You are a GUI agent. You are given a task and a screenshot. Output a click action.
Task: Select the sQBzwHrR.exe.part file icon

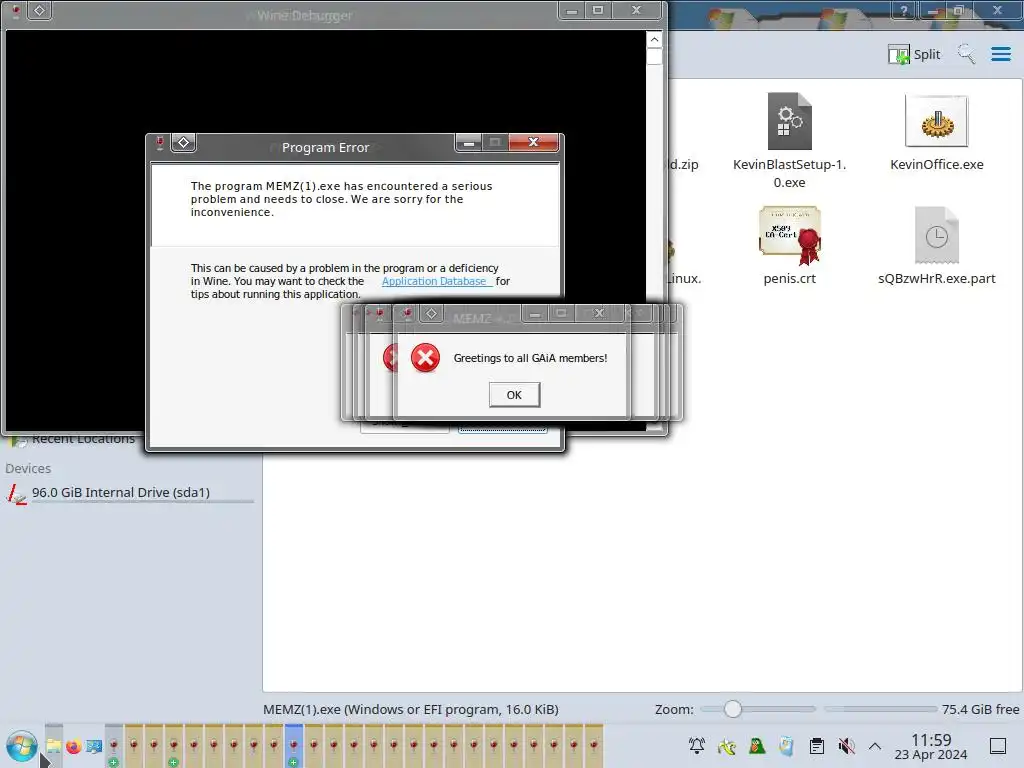(x=936, y=235)
